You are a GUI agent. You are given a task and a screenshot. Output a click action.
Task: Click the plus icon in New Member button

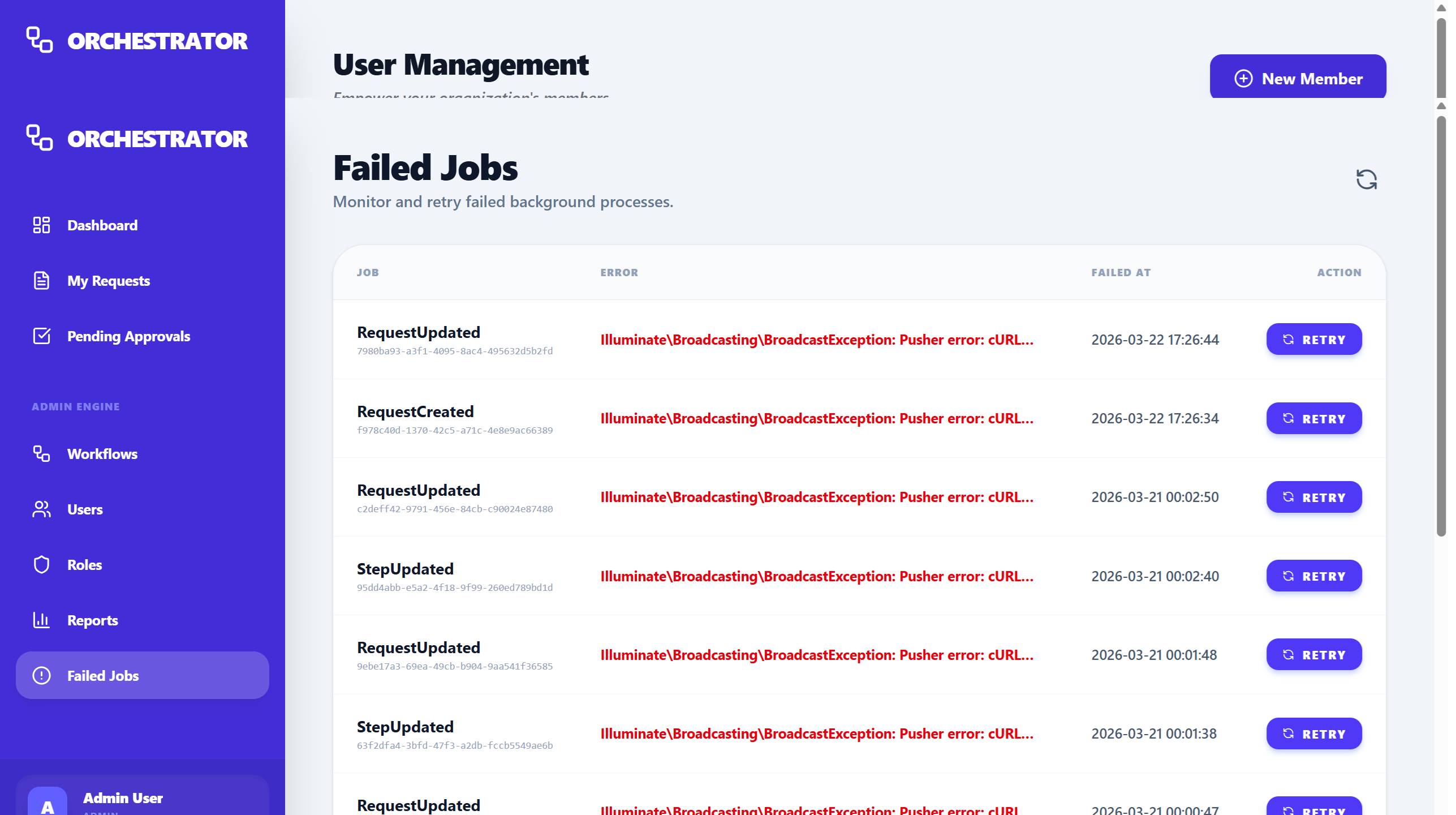tap(1243, 79)
